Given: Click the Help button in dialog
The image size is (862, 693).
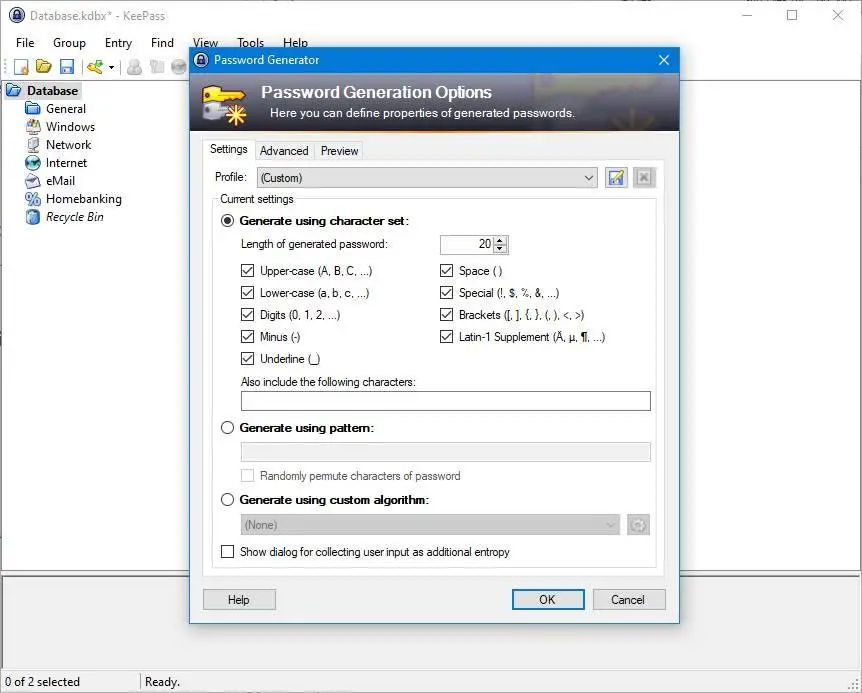Looking at the screenshot, I should [x=239, y=600].
